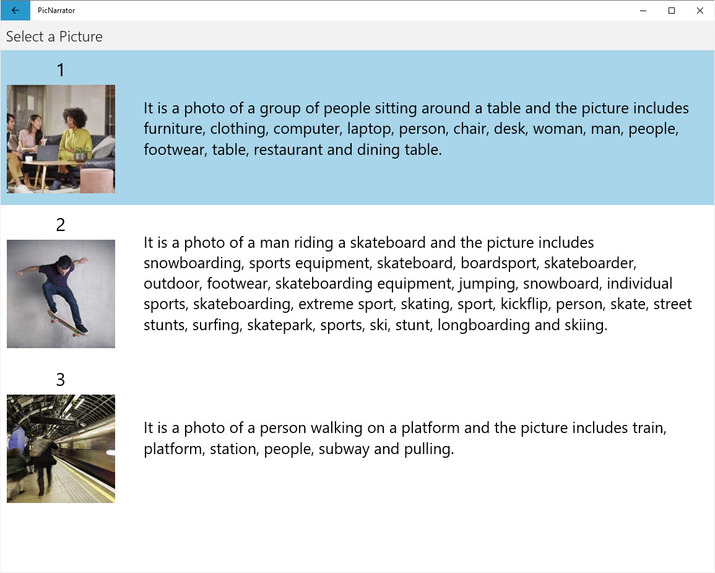Click the PicNarrator window title

(56, 10)
